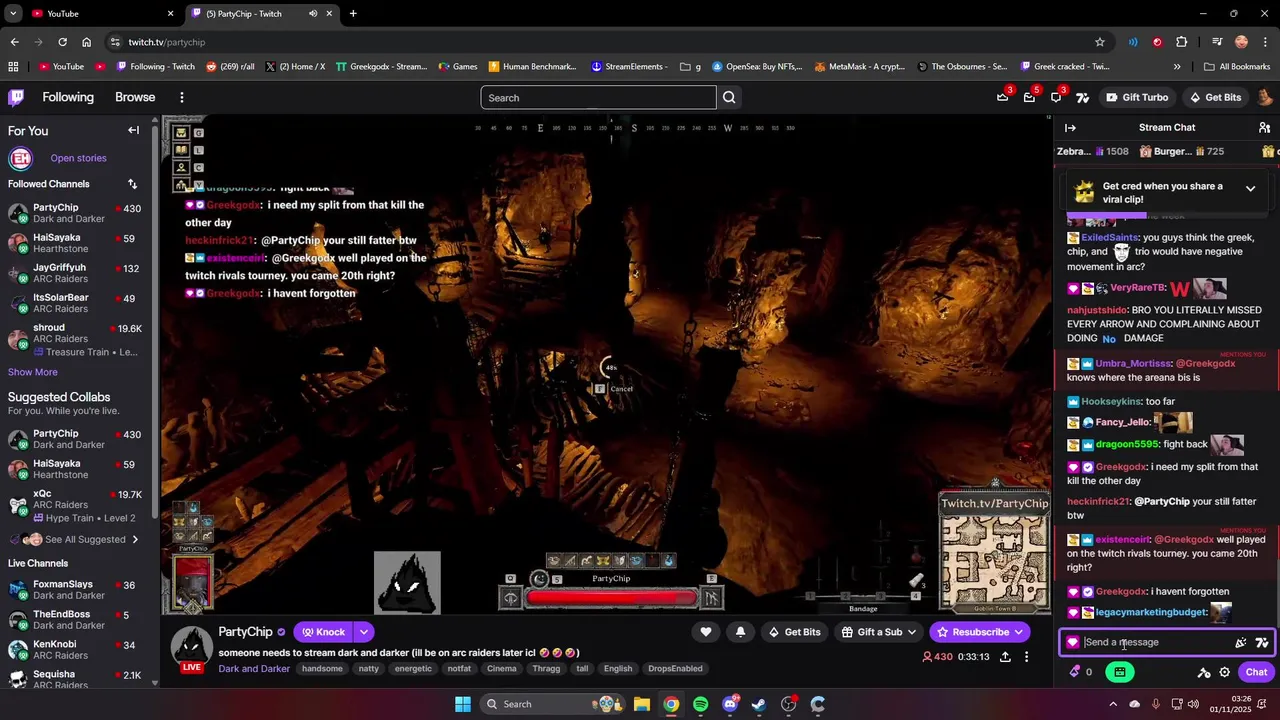Viewport: 1280px width, 720px height.
Task: Click the Gift Turbo button
Action: click(x=1137, y=97)
